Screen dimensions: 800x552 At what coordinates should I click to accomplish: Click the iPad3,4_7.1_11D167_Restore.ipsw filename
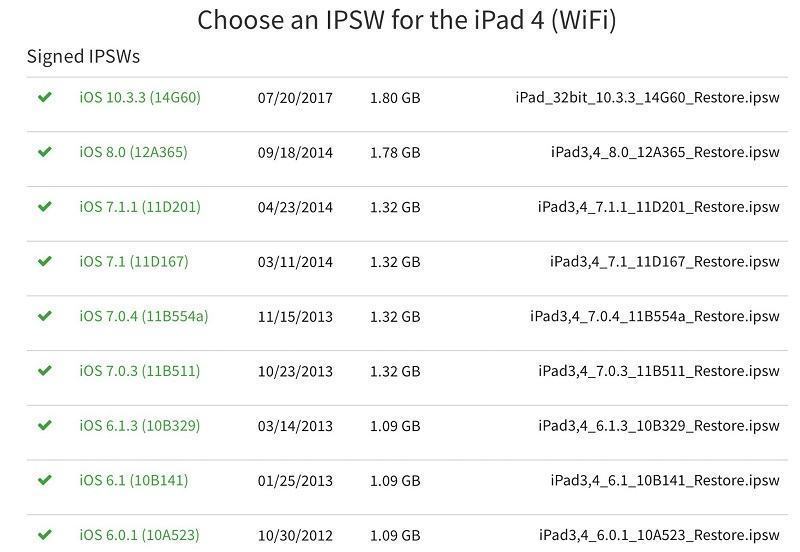pyautogui.click(x=664, y=262)
